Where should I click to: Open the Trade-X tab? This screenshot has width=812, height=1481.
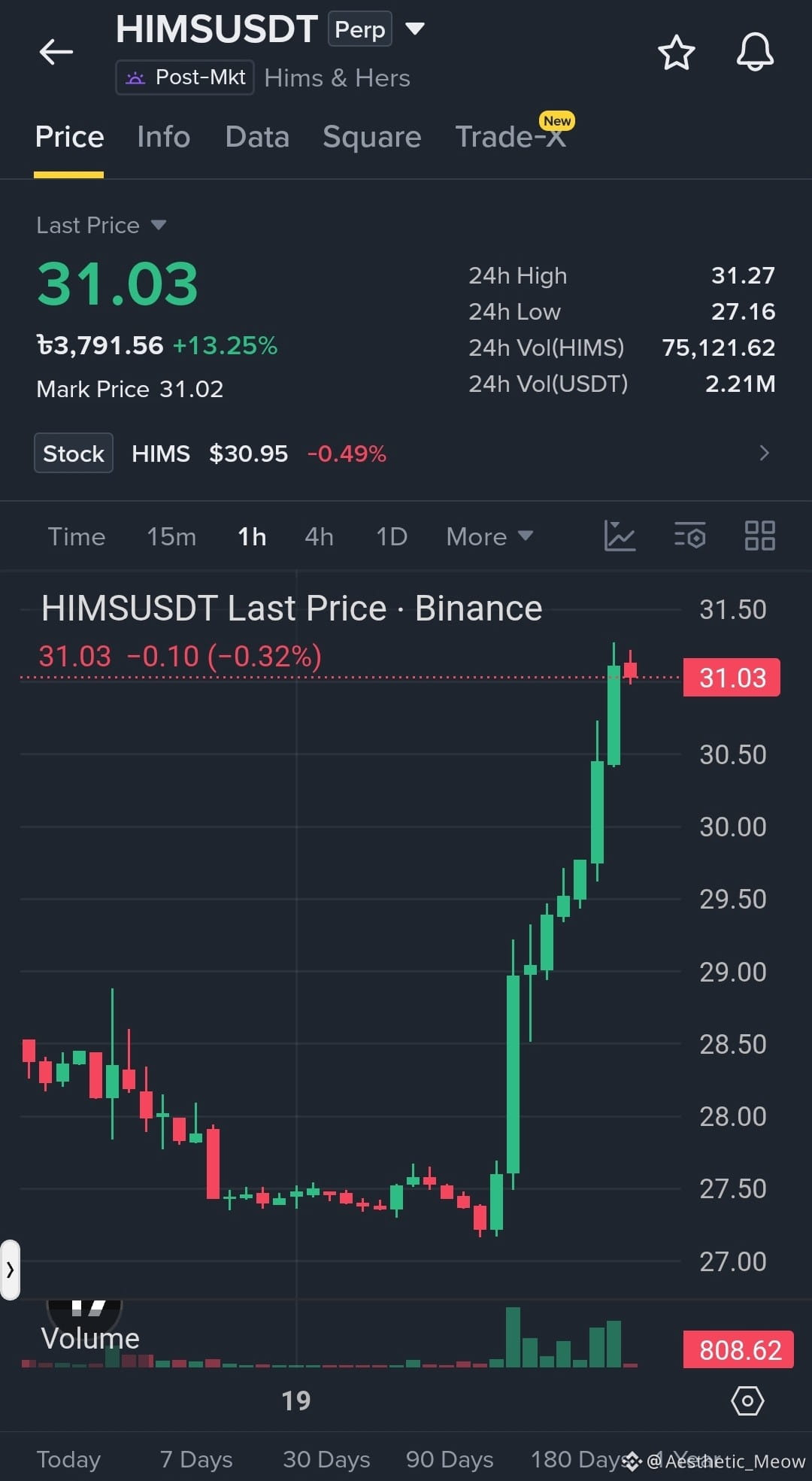[511, 137]
